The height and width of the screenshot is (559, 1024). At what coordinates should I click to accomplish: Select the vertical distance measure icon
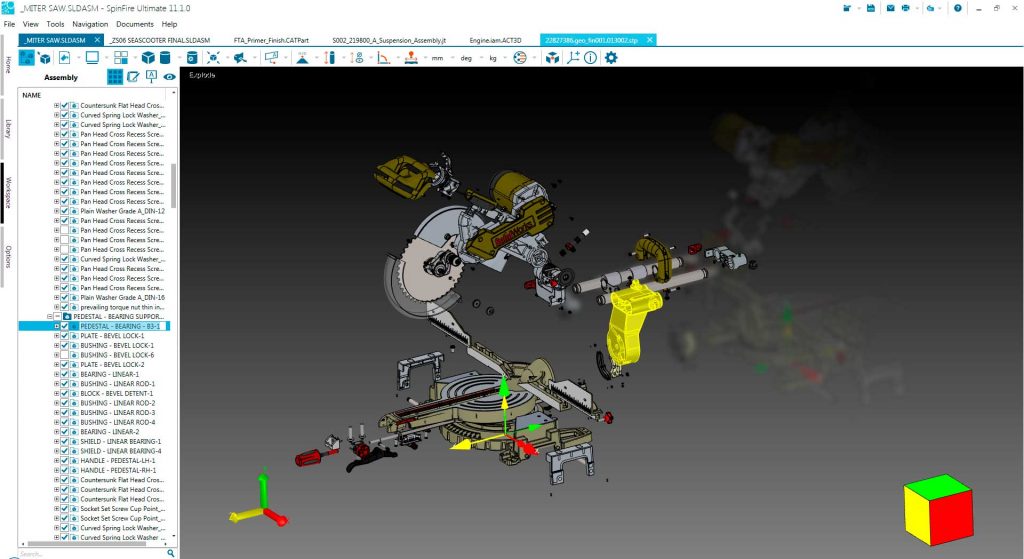click(330, 57)
